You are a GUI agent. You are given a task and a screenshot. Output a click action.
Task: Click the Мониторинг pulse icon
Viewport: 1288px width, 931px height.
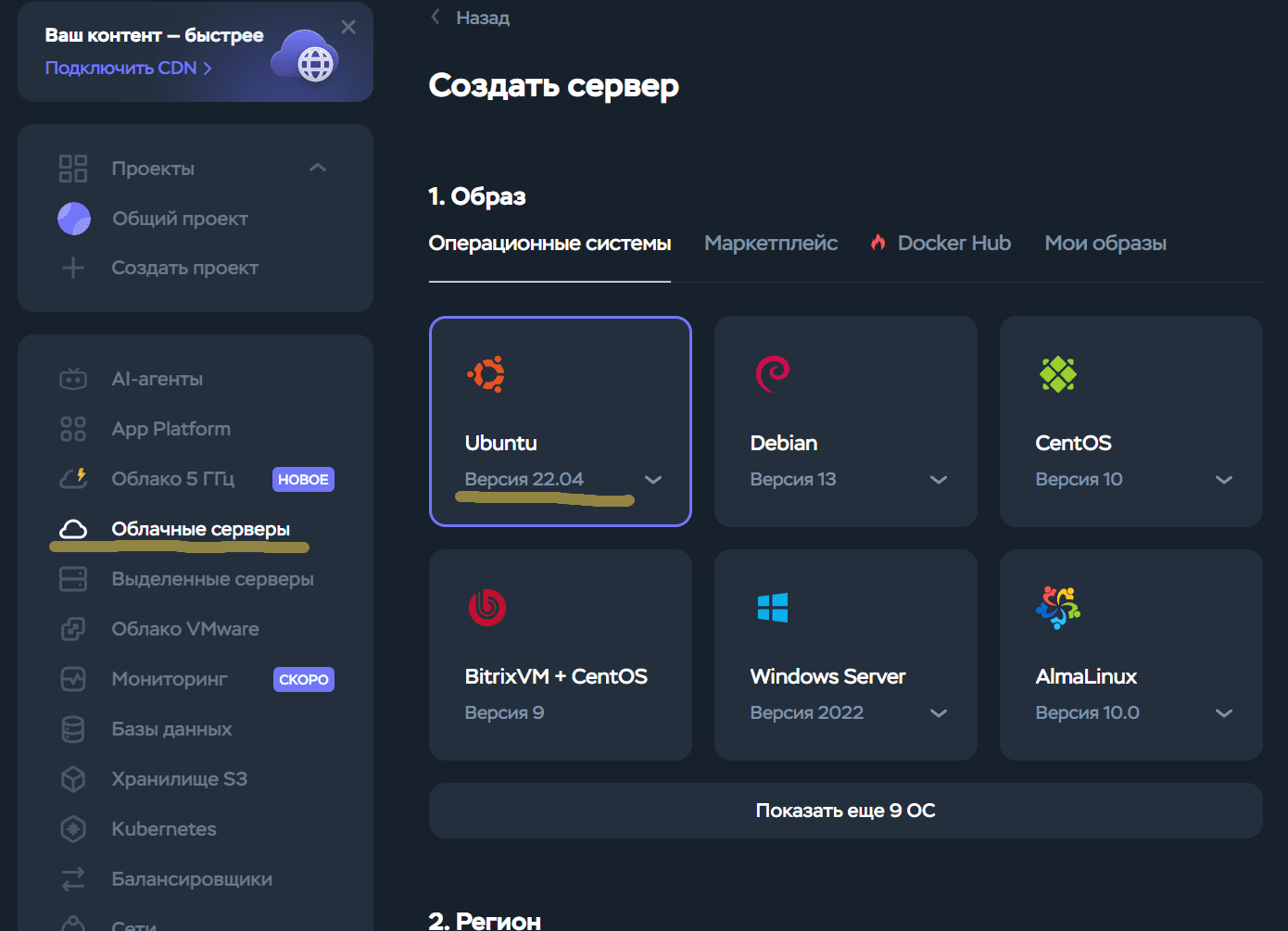click(73, 679)
